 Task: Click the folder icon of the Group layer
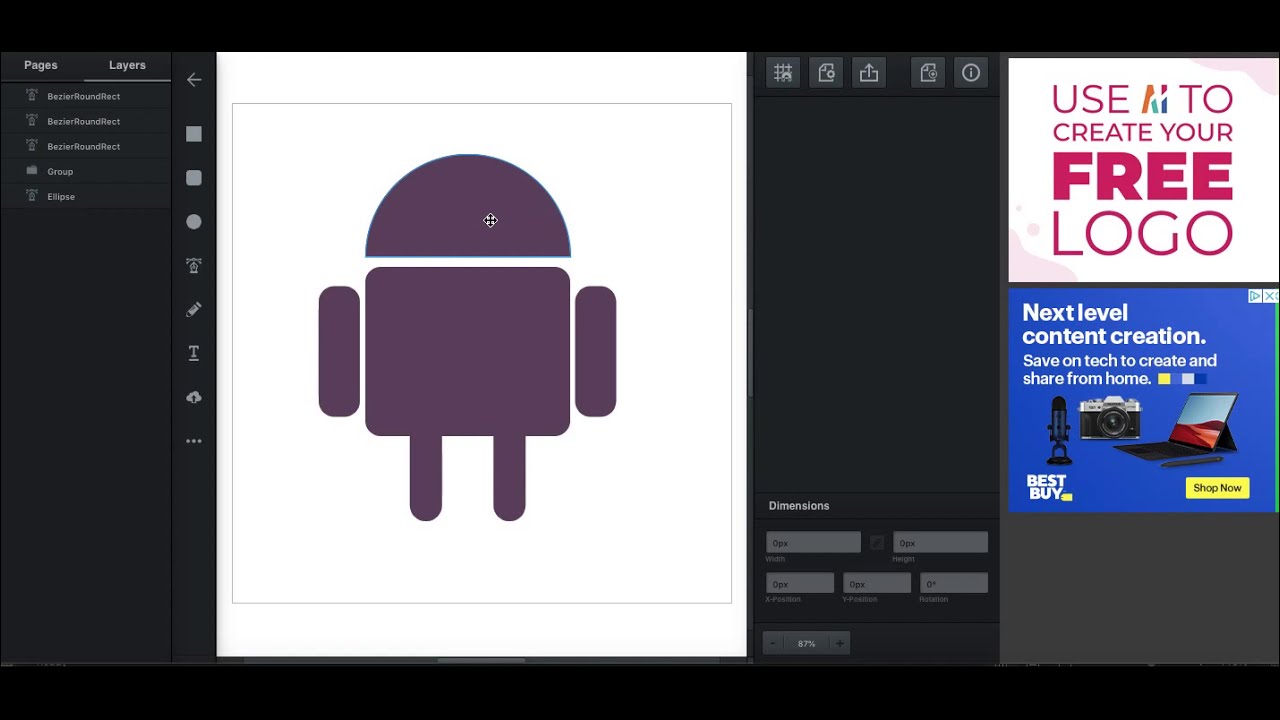32,171
